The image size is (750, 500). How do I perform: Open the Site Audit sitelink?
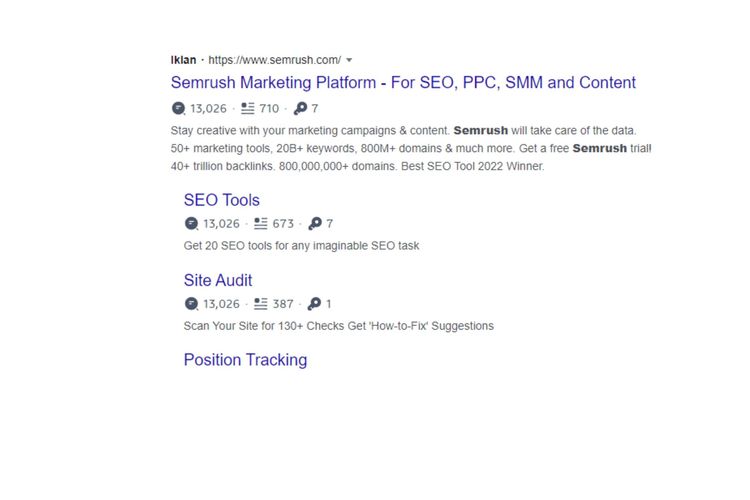218,280
